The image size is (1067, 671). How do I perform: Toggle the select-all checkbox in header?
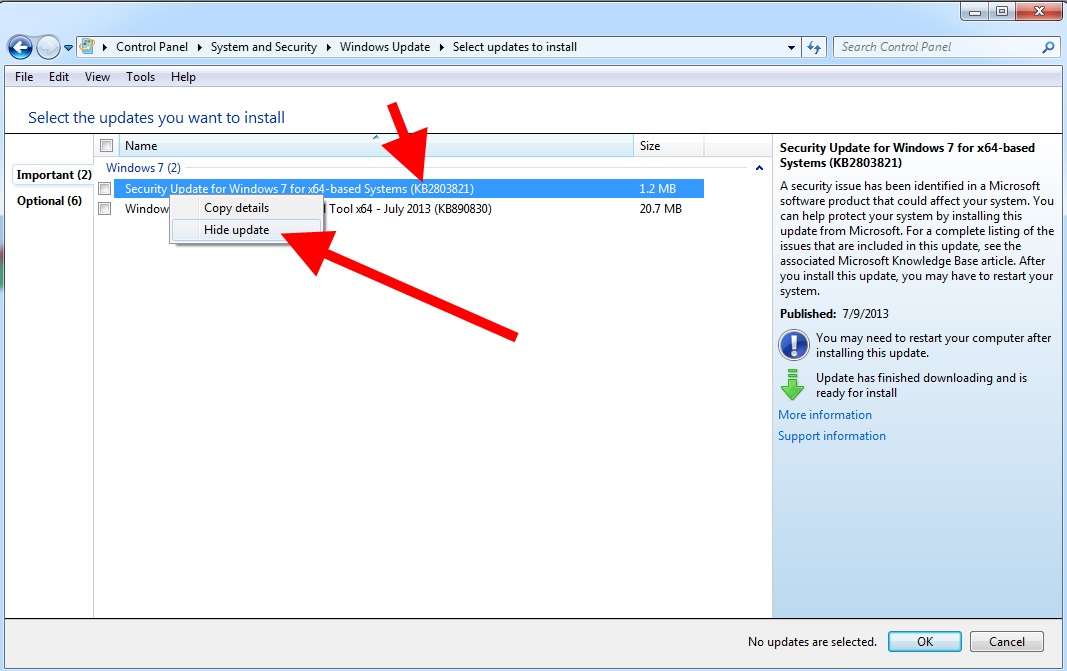click(106, 146)
